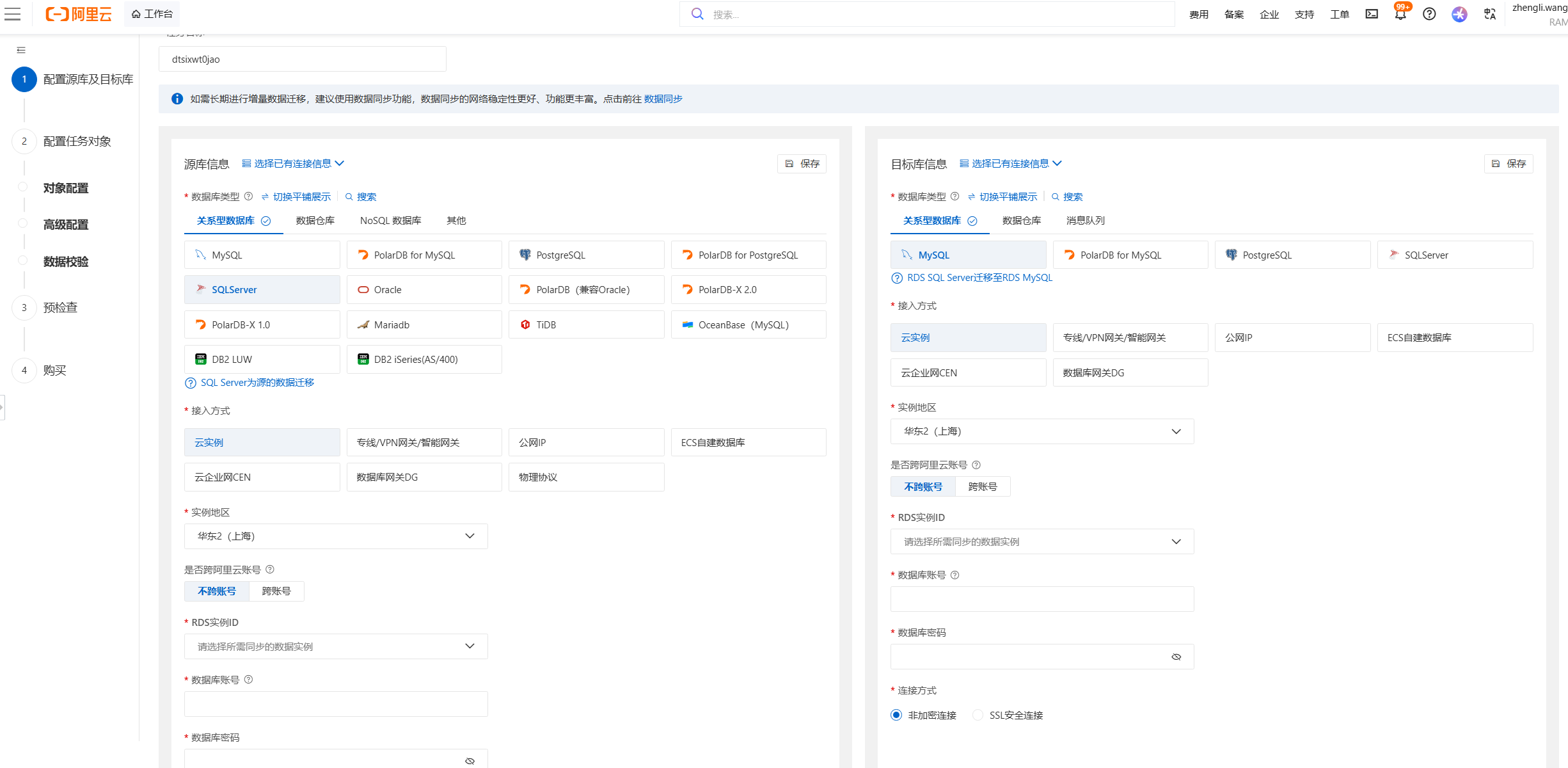Viewport: 1568px width, 768px height.
Task: Expand source 选择已有连接信息 dropdown
Action: pos(294,164)
